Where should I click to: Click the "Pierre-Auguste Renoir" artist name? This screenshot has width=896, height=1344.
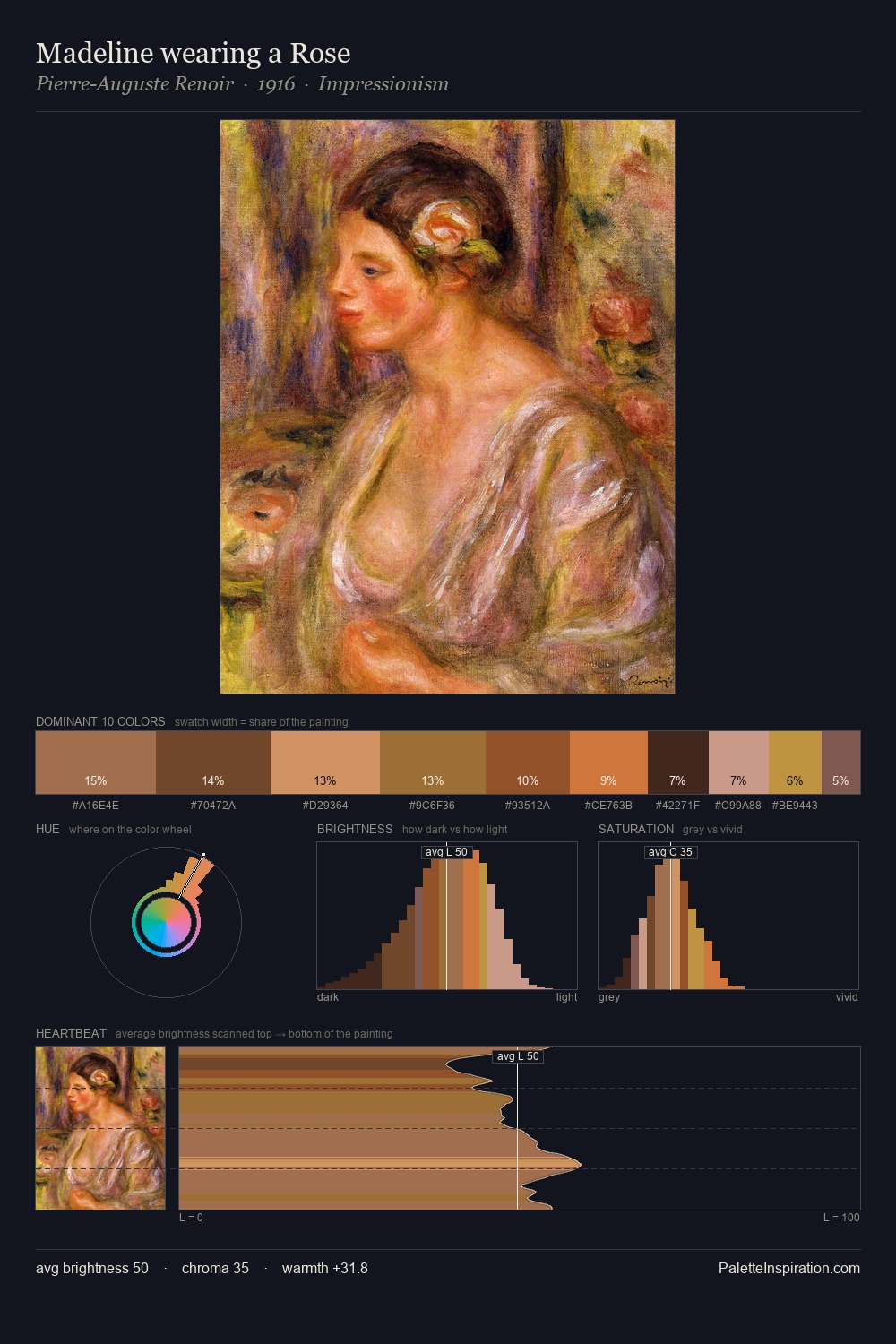(x=134, y=84)
